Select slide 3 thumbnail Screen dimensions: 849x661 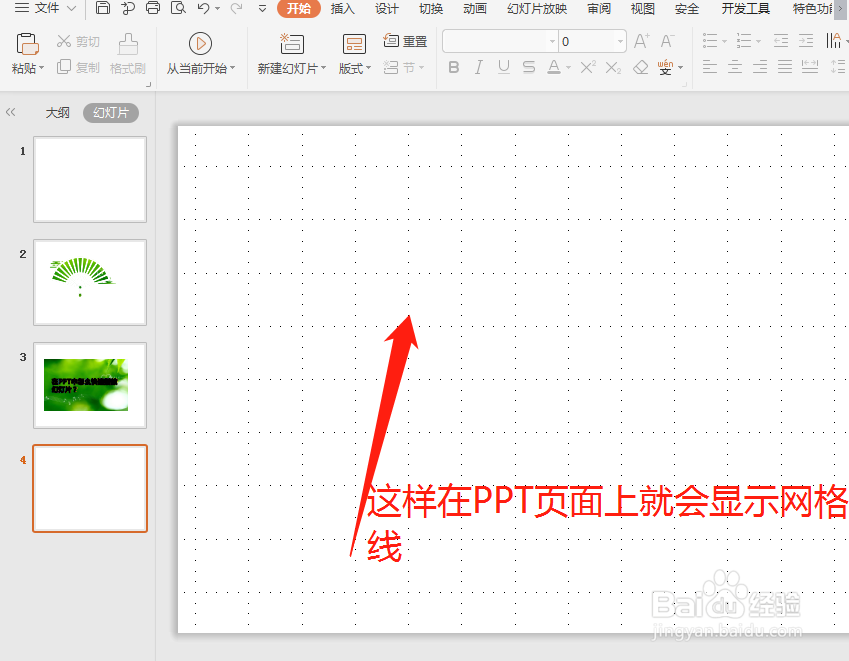tap(90, 386)
